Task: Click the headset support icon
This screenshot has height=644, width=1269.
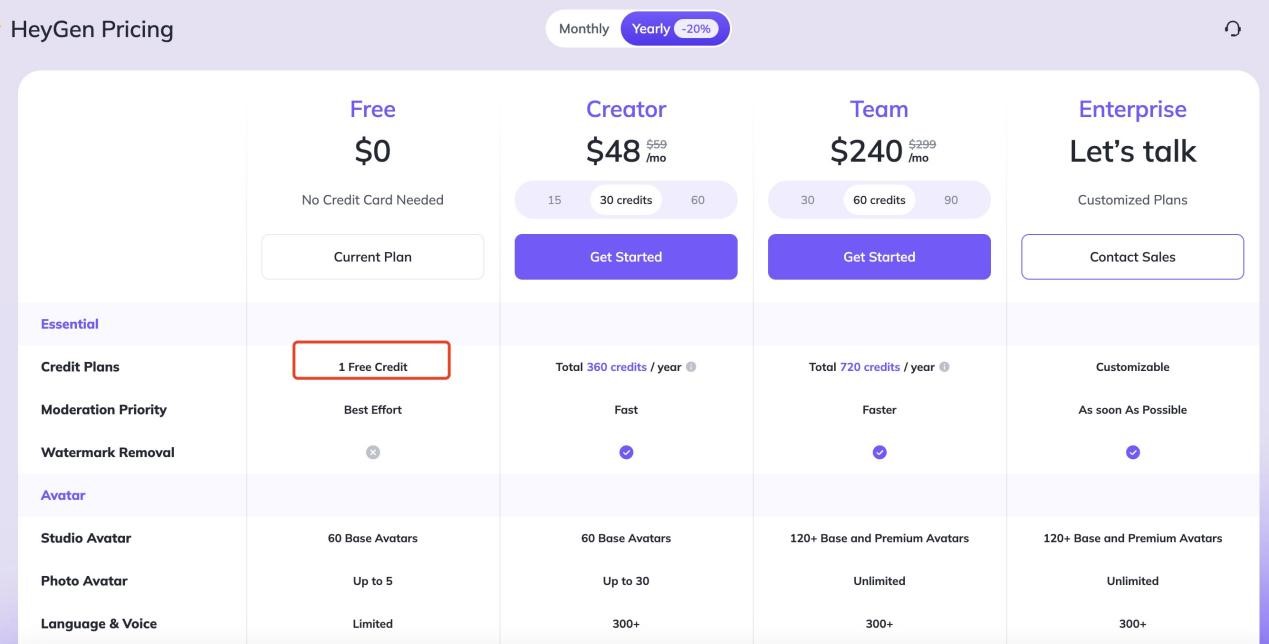Action: coord(1233,29)
